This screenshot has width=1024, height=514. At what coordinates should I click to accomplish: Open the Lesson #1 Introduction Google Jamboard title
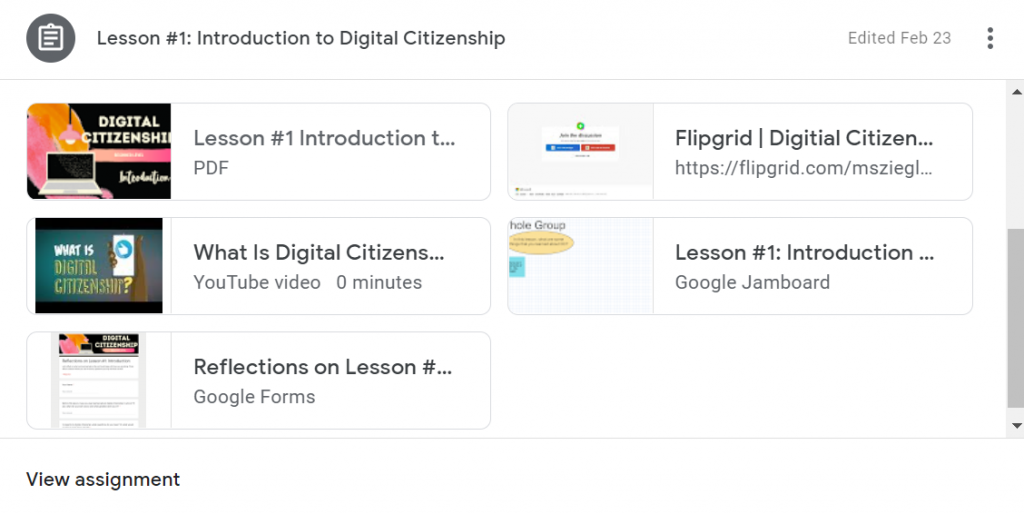804,252
